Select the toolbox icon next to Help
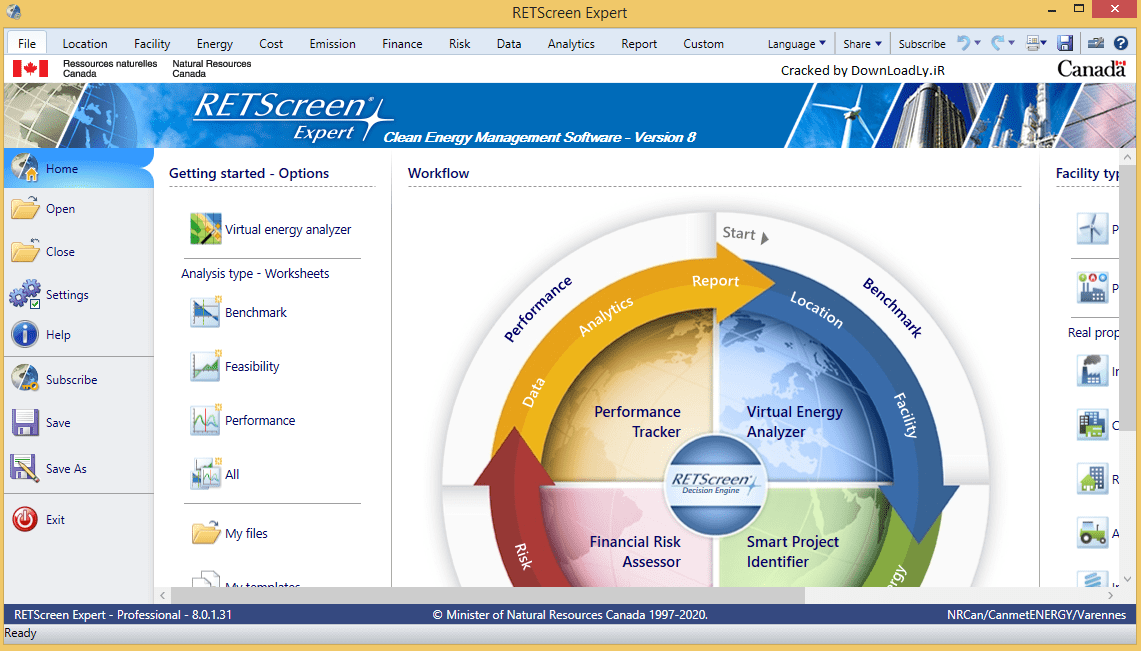The width and height of the screenshot is (1141, 651). 1095,42
